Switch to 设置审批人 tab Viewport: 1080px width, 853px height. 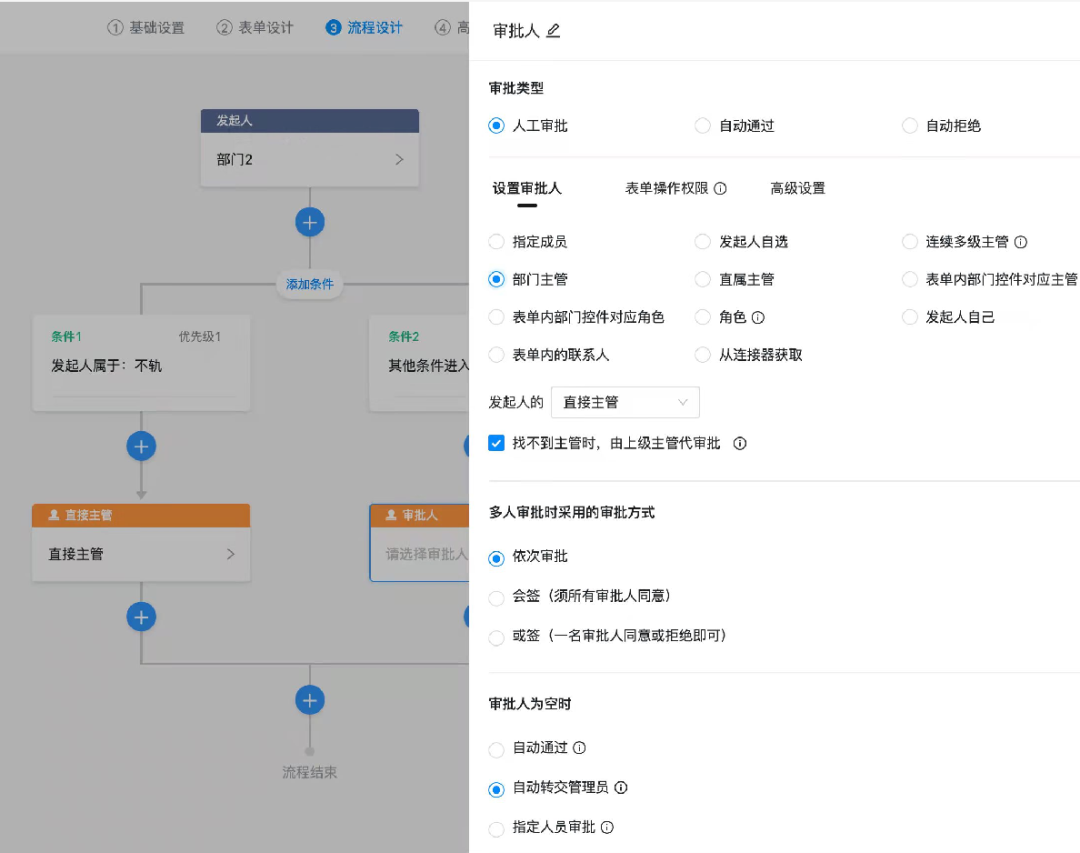coord(527,189)
